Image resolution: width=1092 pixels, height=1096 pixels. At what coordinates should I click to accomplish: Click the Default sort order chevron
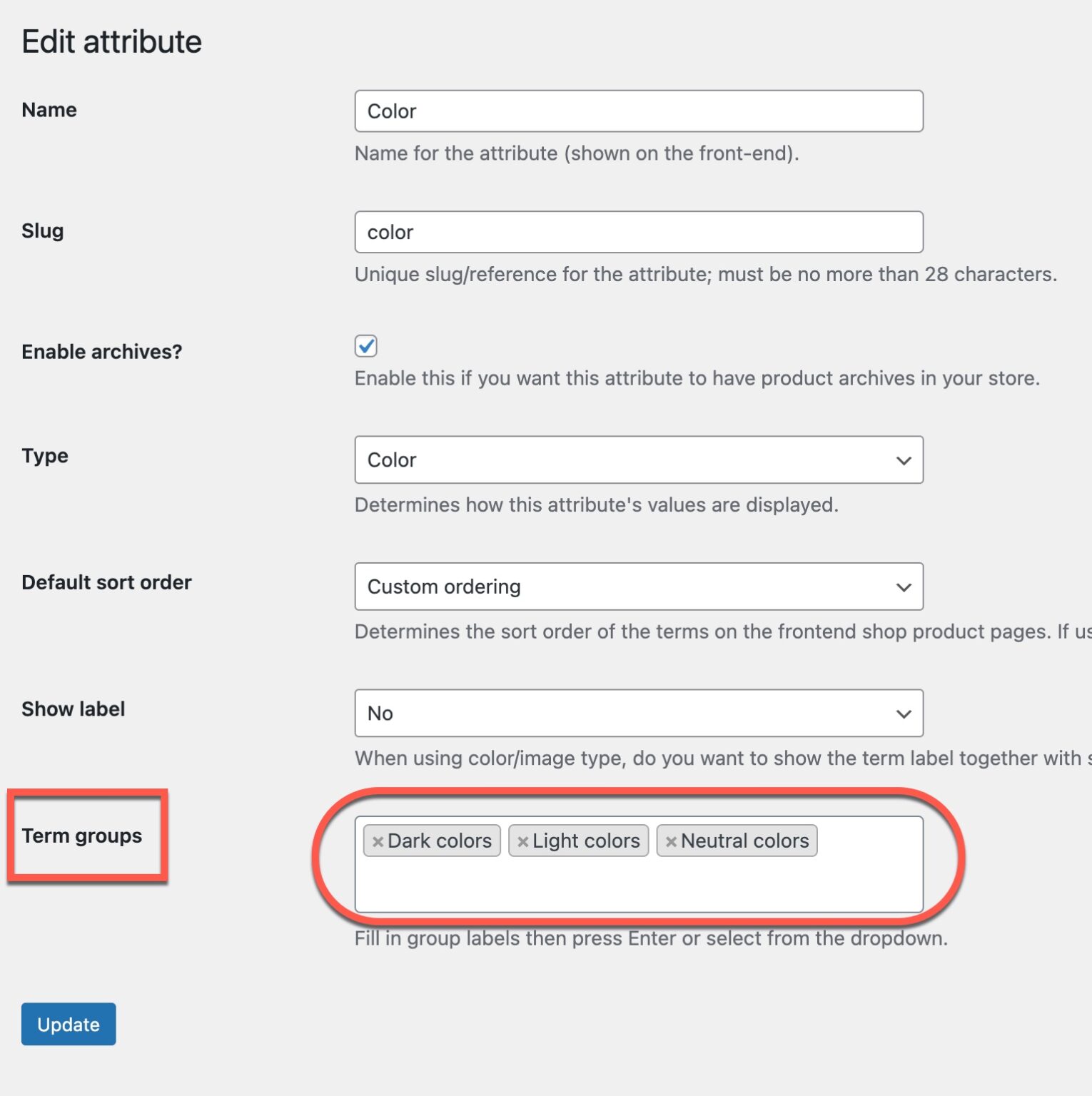coord(902,587)
